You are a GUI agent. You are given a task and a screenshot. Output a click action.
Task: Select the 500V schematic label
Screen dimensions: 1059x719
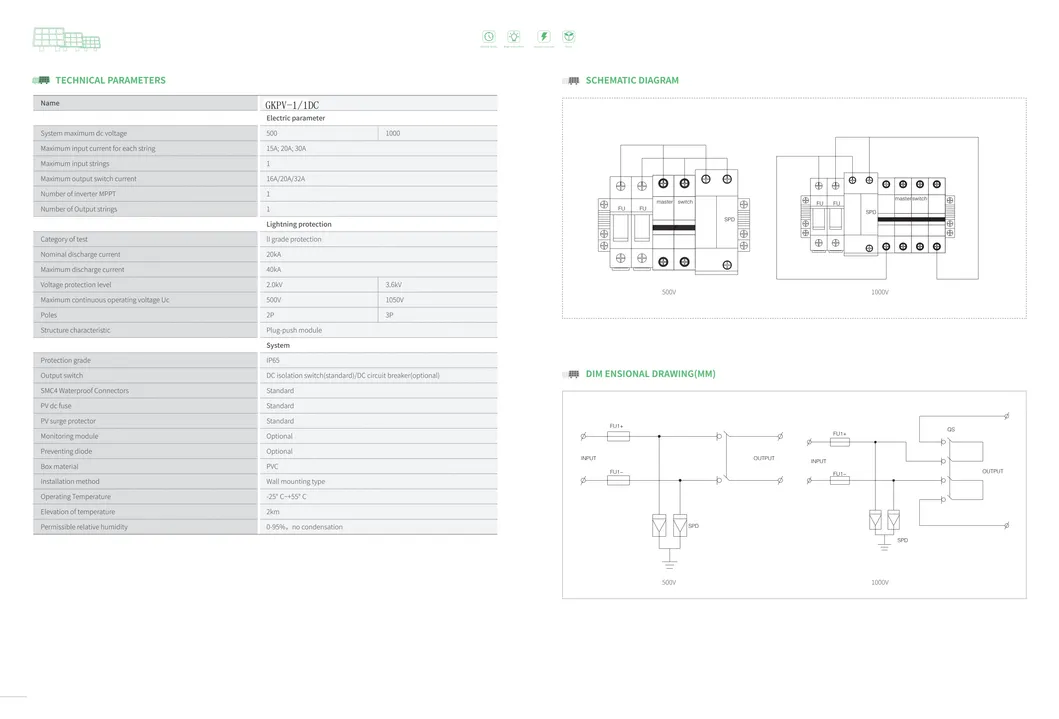click(668, 293)
